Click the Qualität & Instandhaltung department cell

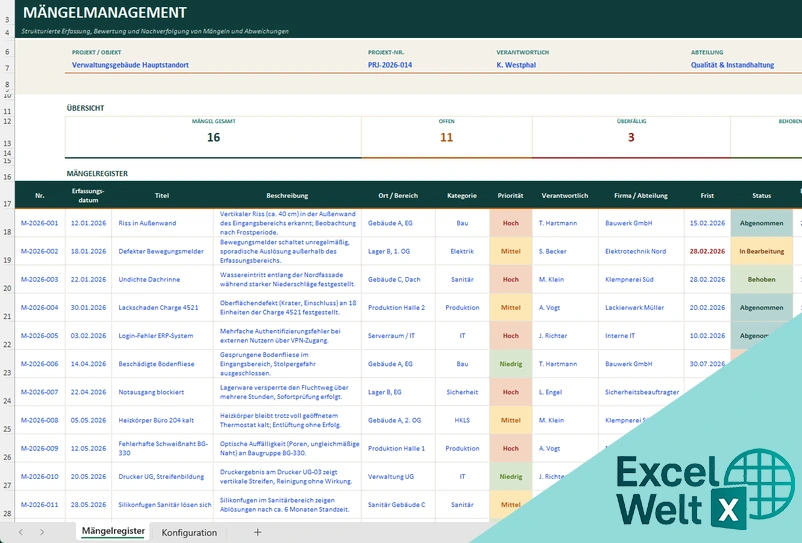coord(732,65)
